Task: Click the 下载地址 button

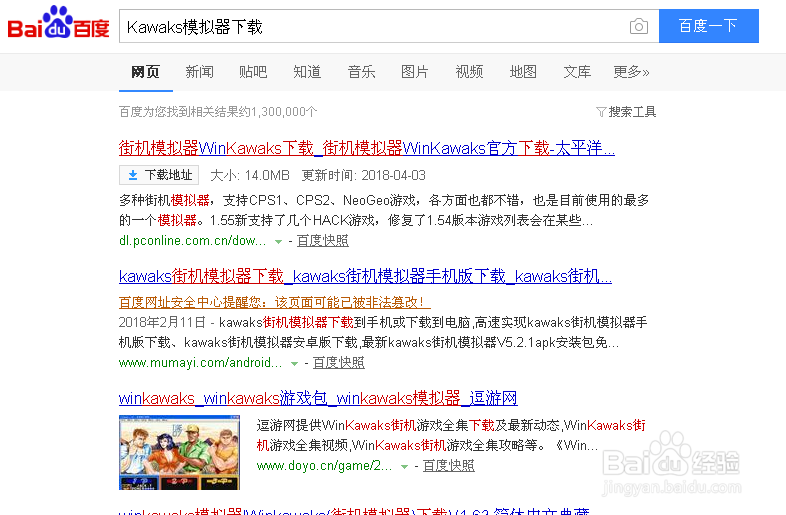Action: tap(159, 175)
